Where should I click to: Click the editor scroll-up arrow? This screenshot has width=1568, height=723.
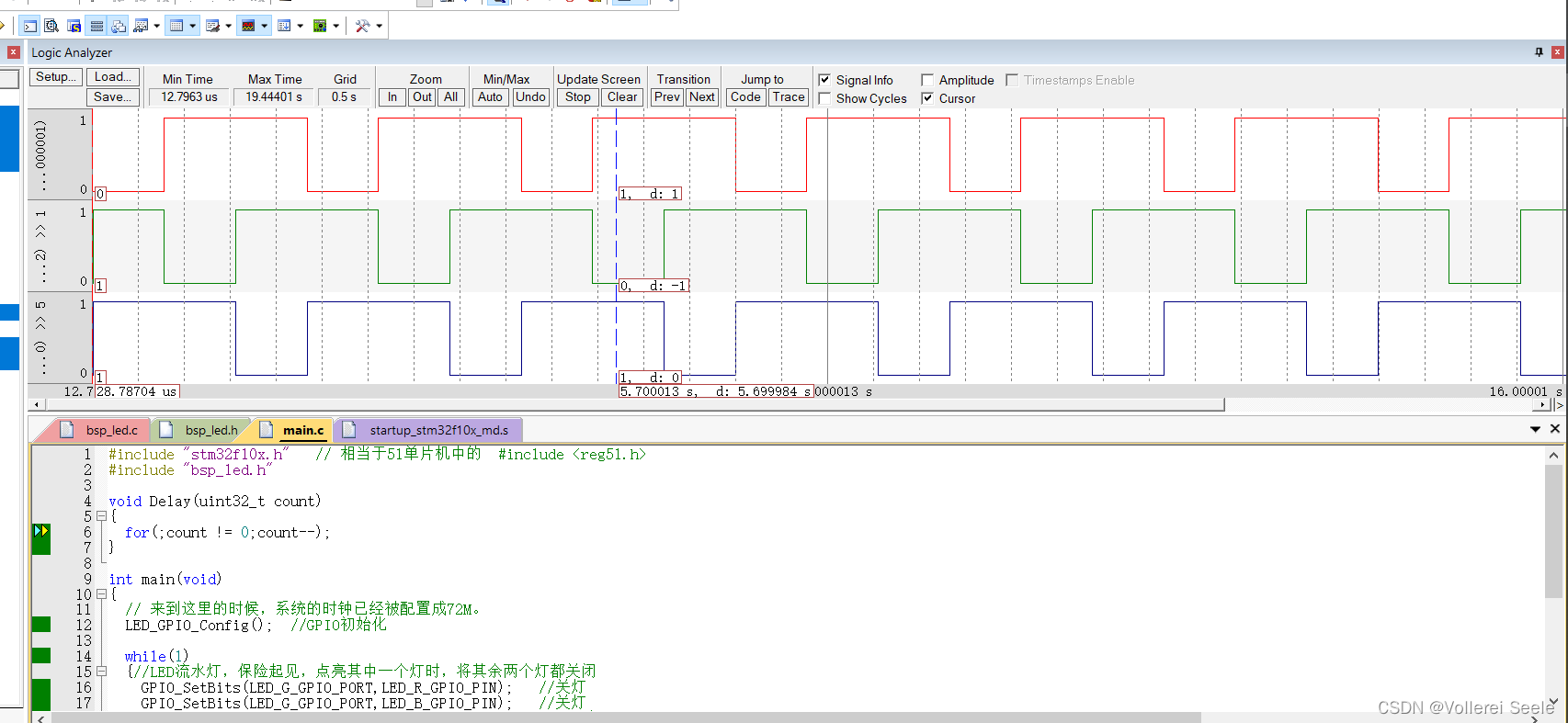pos(1554,455)
